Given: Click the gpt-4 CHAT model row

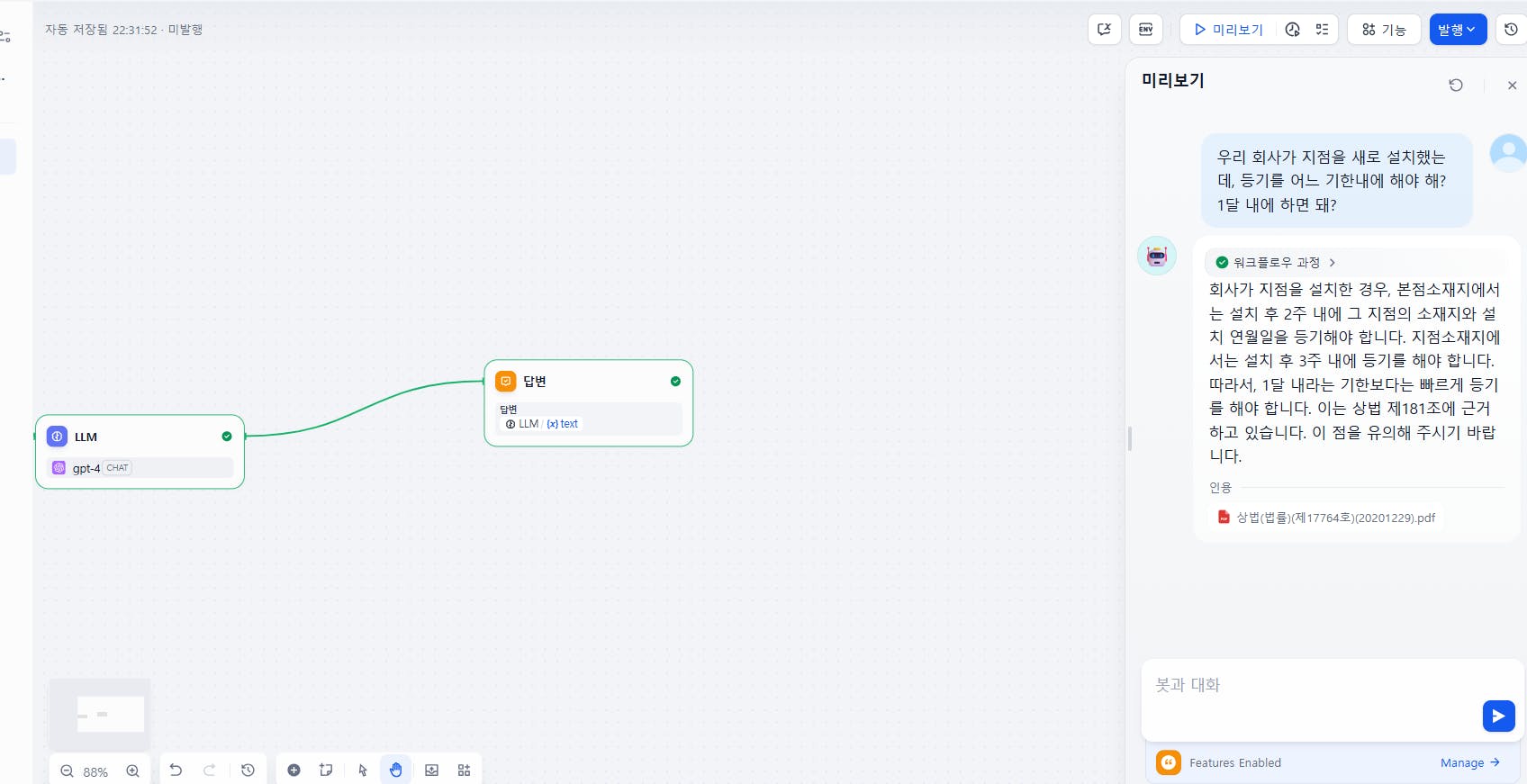Looking at the screenshot, I should tap(140, 468).
